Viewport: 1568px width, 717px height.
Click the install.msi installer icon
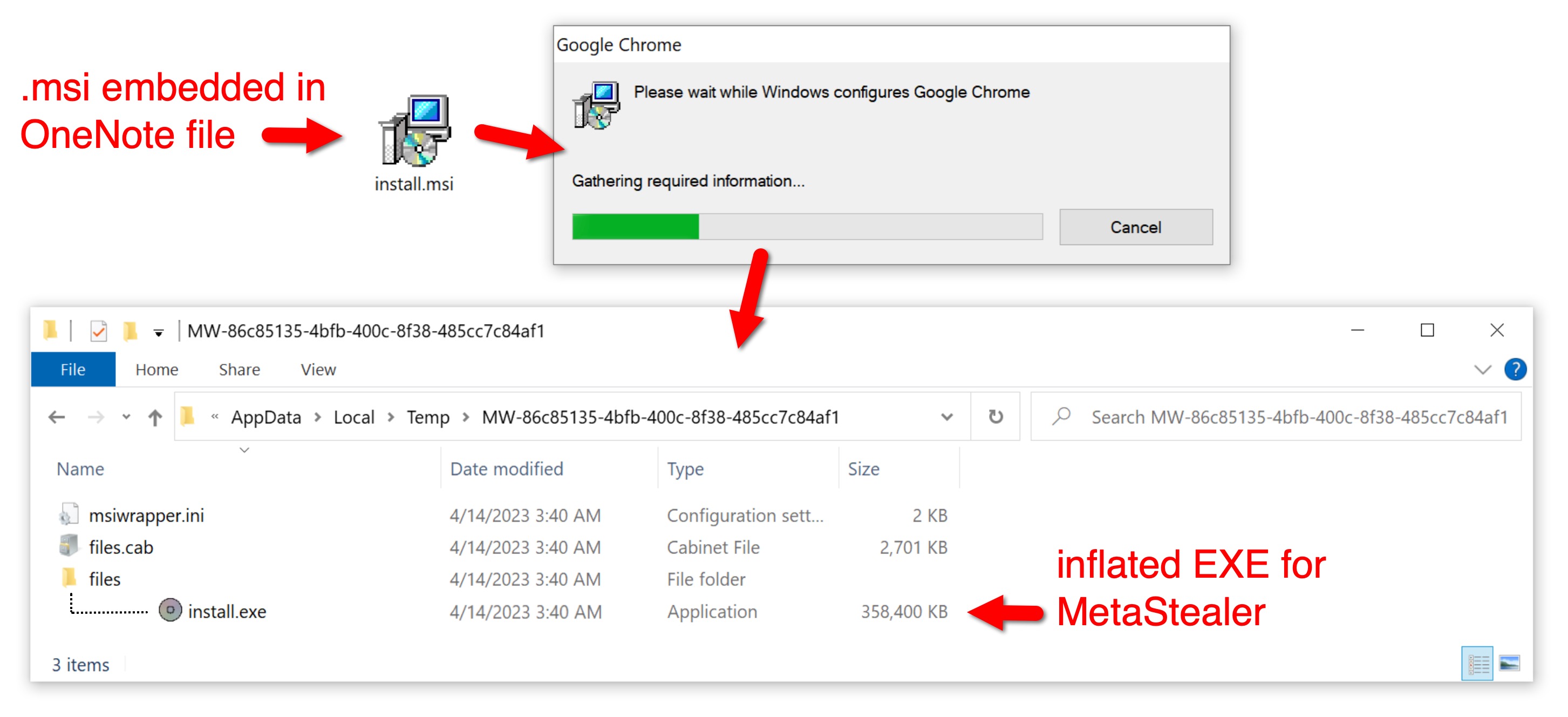pyautogui.click(x=415, y=131)
